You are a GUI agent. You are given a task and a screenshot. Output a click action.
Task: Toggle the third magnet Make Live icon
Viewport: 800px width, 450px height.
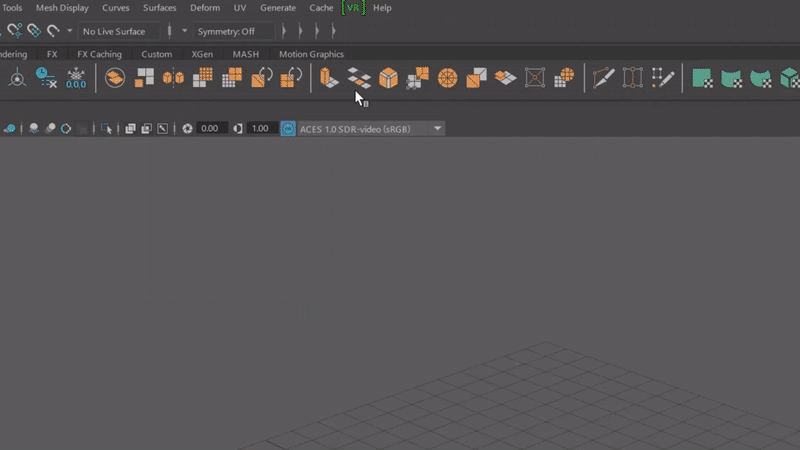point(53,31)
